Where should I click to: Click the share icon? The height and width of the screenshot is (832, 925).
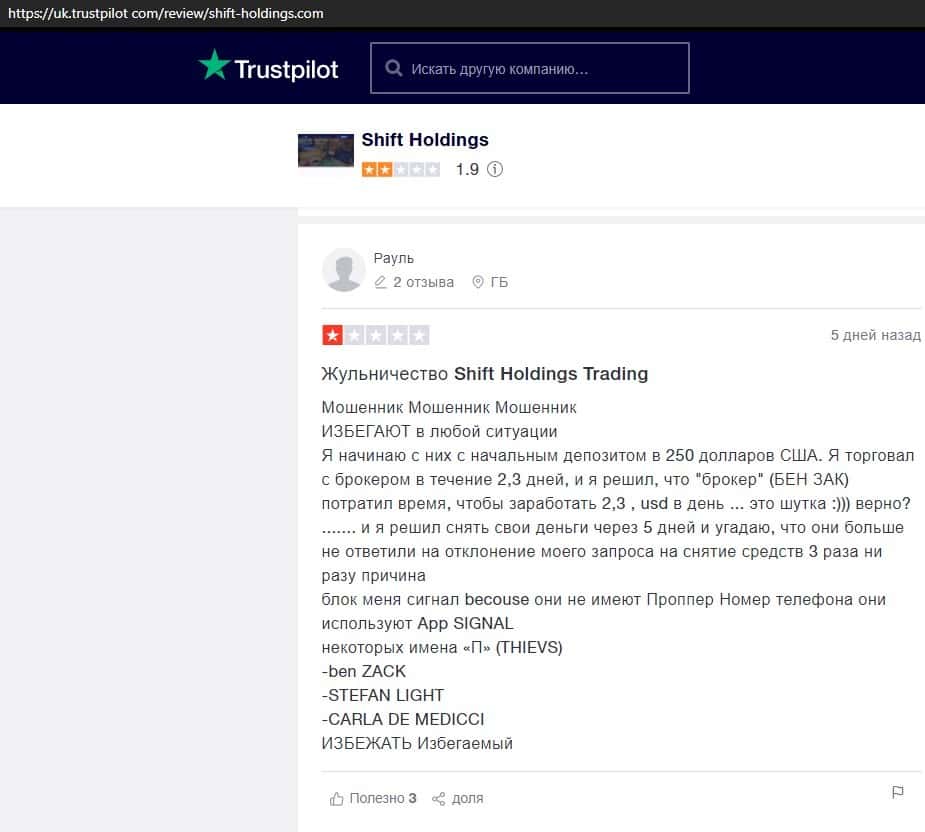[438, 799]
